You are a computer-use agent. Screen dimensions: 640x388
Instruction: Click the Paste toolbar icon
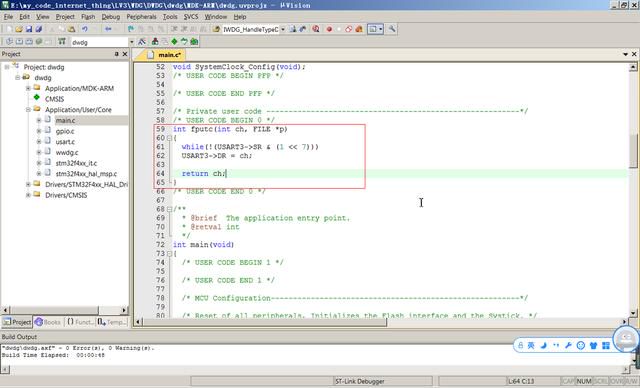click(x=71, y=29)
